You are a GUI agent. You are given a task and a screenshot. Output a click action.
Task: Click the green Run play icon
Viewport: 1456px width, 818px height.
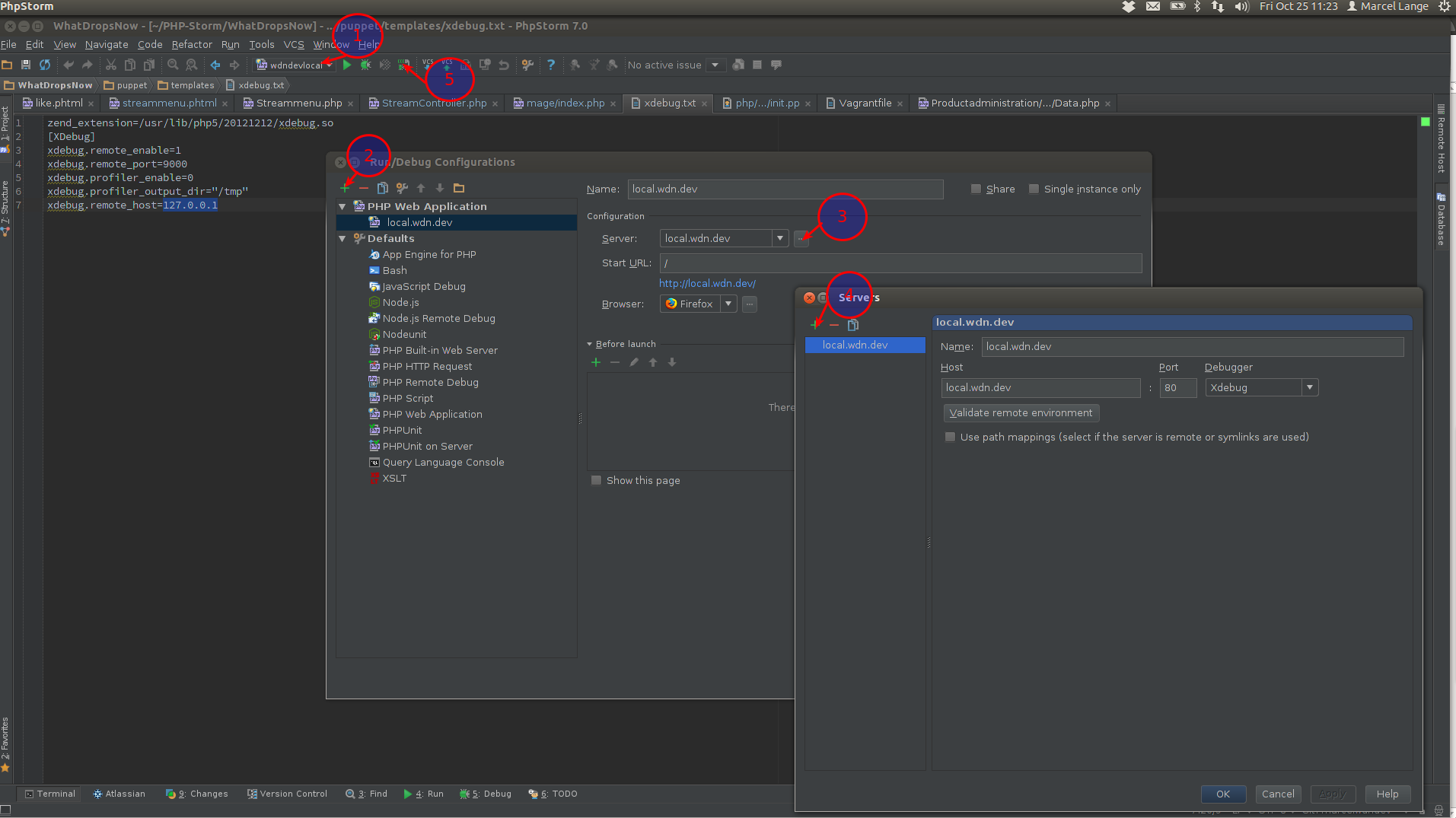347,65
